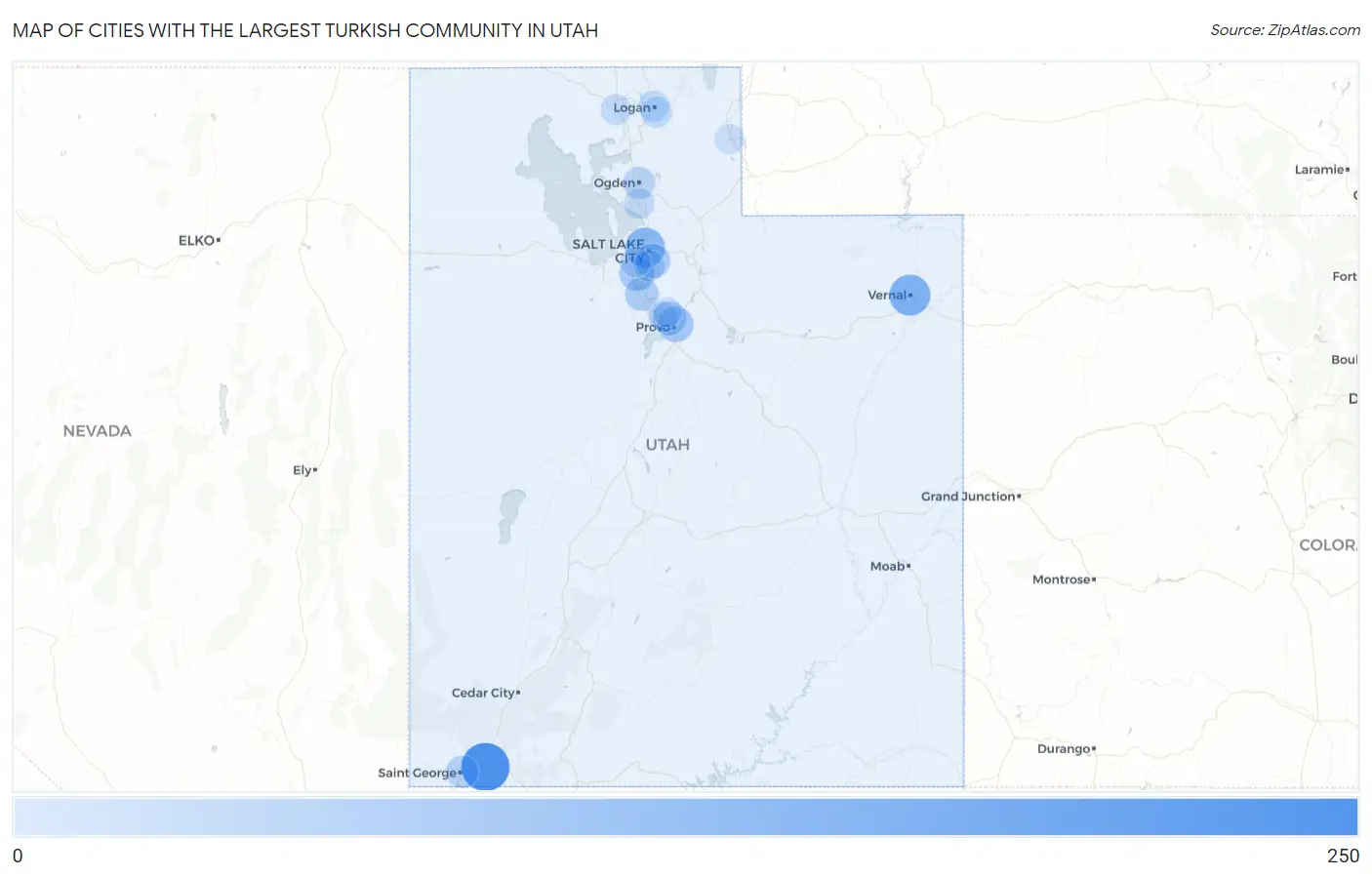1372x877 pixels.
Task: Click the UTAH state label
Action: click(667, 445)
